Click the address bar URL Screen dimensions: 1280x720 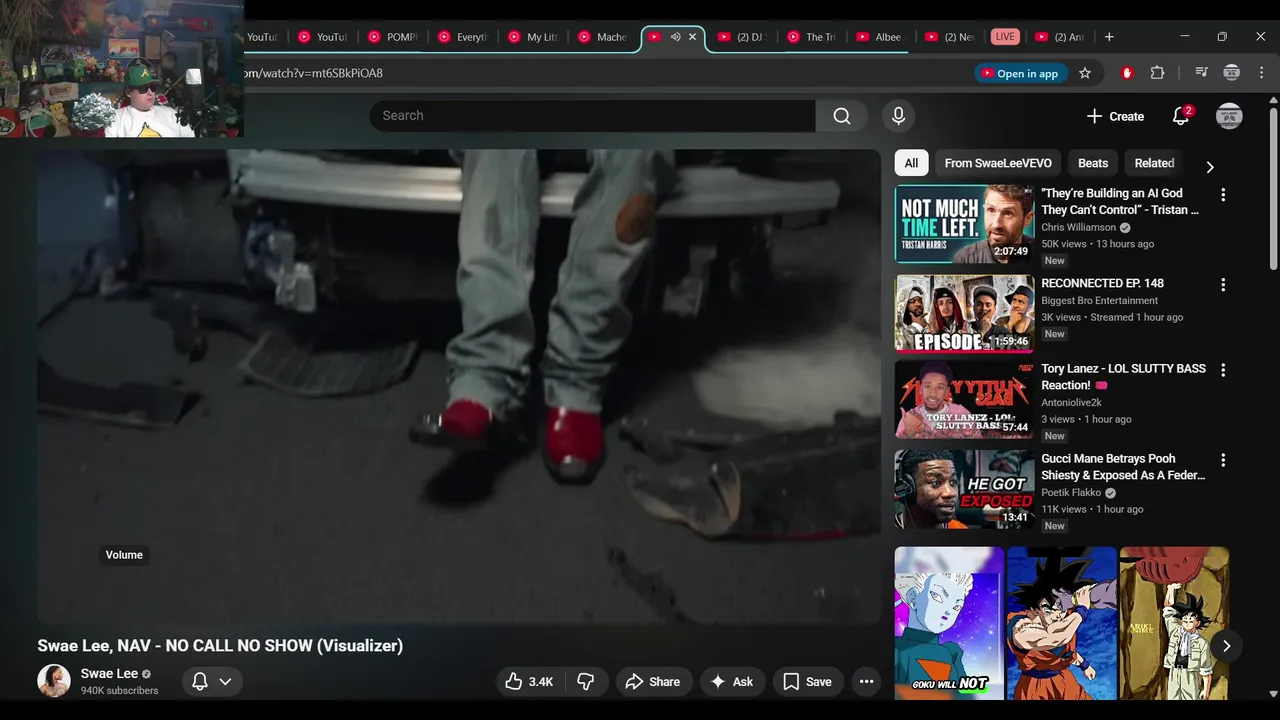313,73
